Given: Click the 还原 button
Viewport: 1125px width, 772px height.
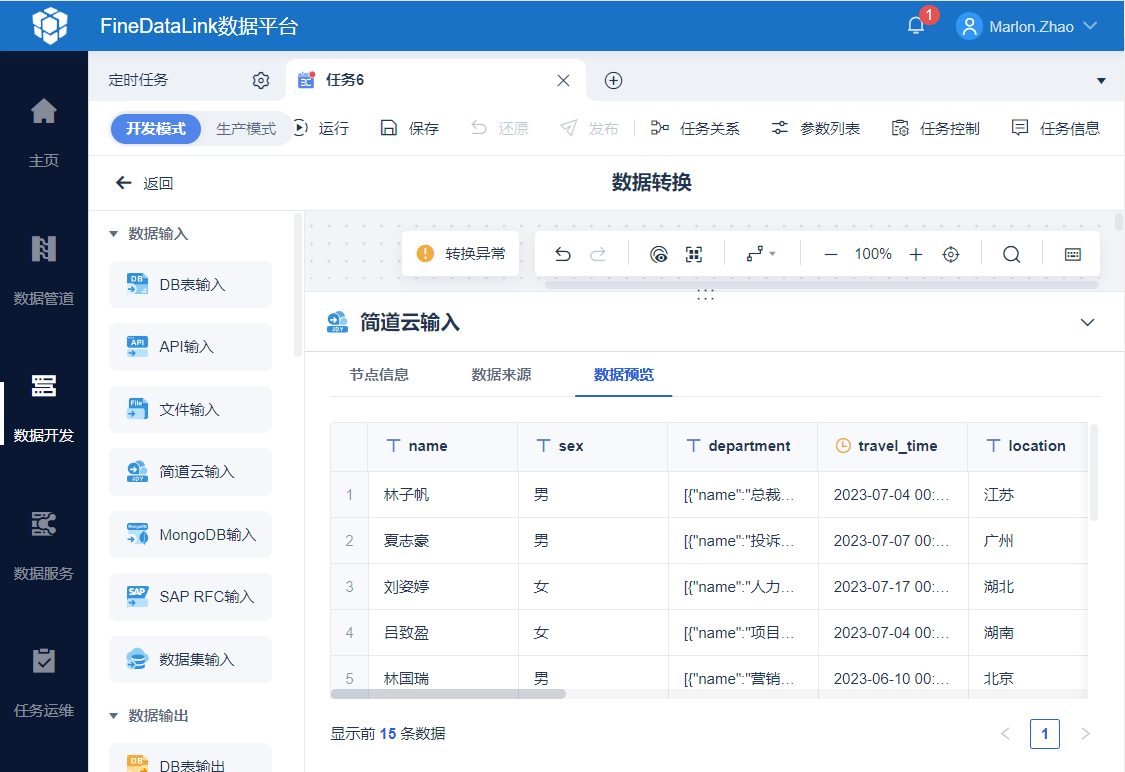Looking at the screenshot, I should click(500, 128).
